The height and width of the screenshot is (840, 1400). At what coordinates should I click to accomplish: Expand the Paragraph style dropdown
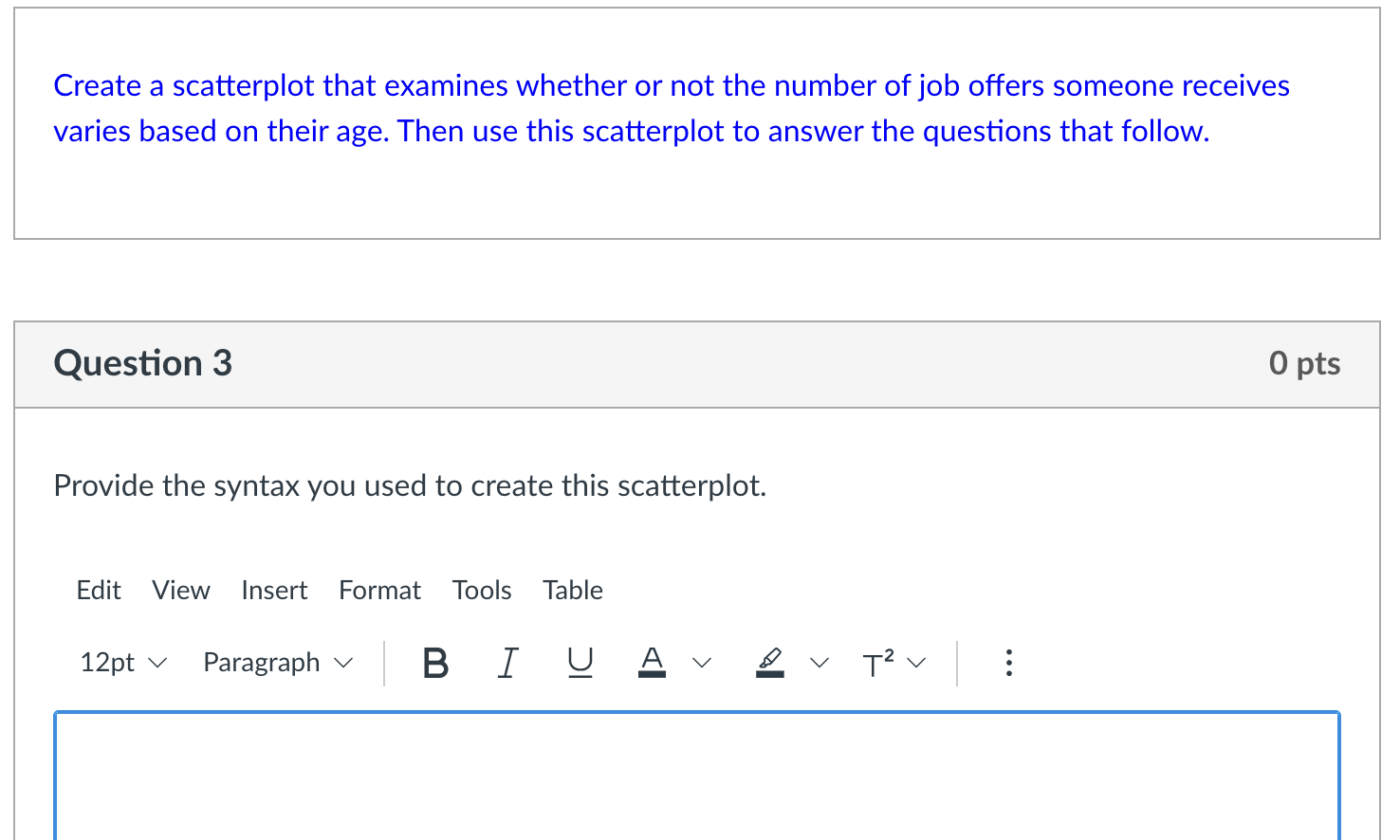pos(277,663)
